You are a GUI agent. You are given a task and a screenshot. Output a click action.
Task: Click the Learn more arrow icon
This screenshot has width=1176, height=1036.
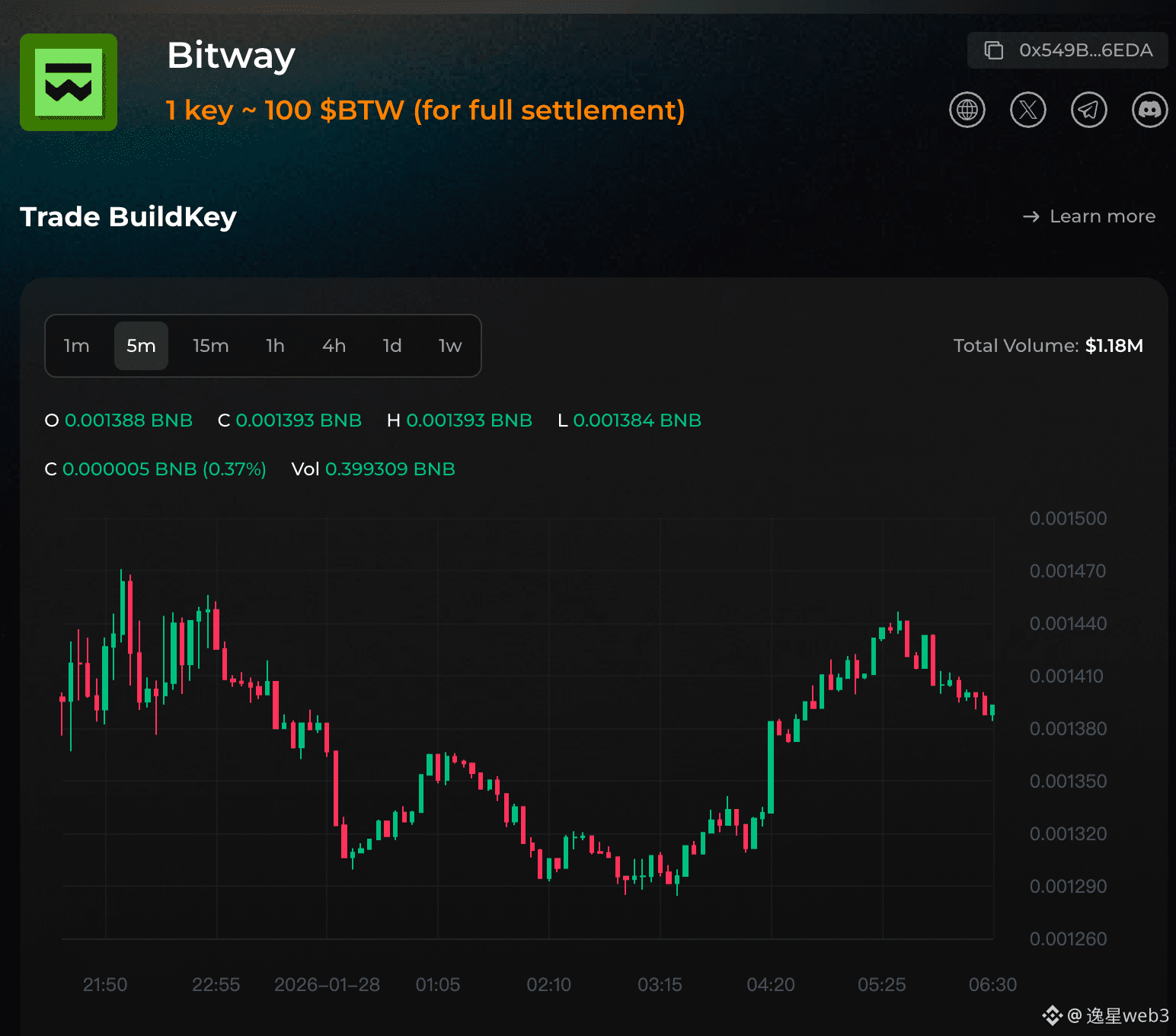[1031, 216]
